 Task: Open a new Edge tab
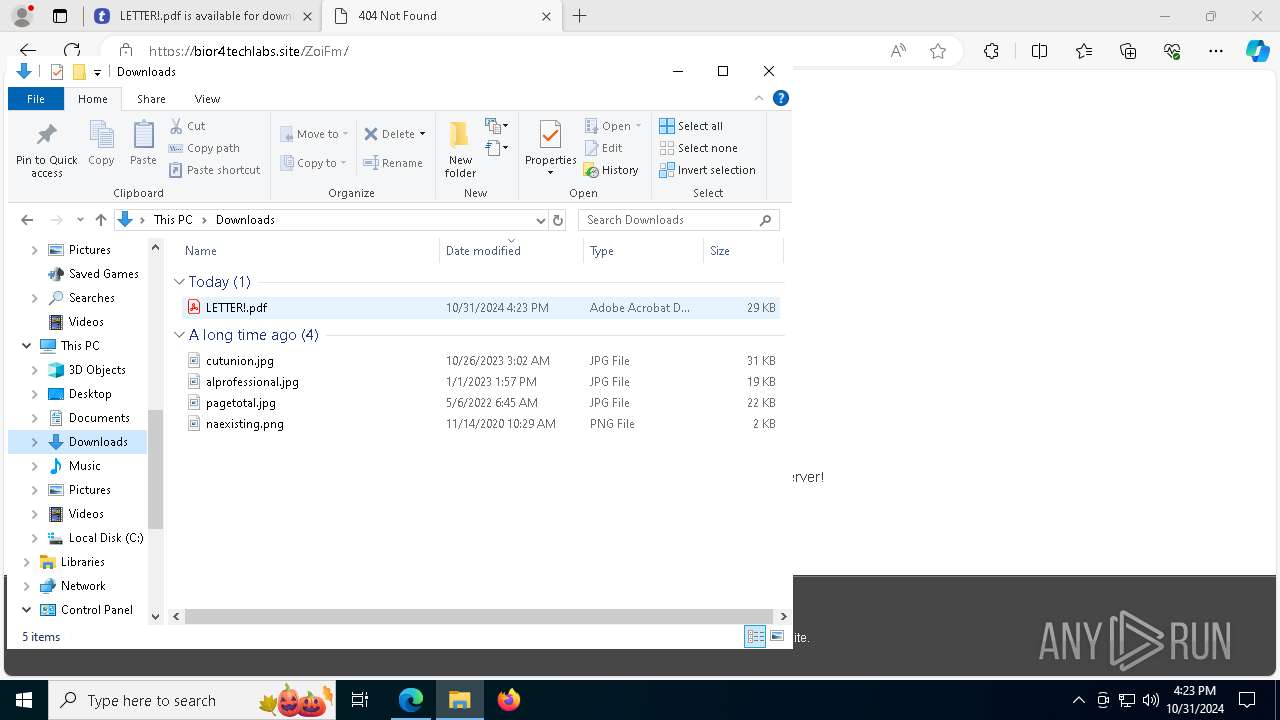580,16
